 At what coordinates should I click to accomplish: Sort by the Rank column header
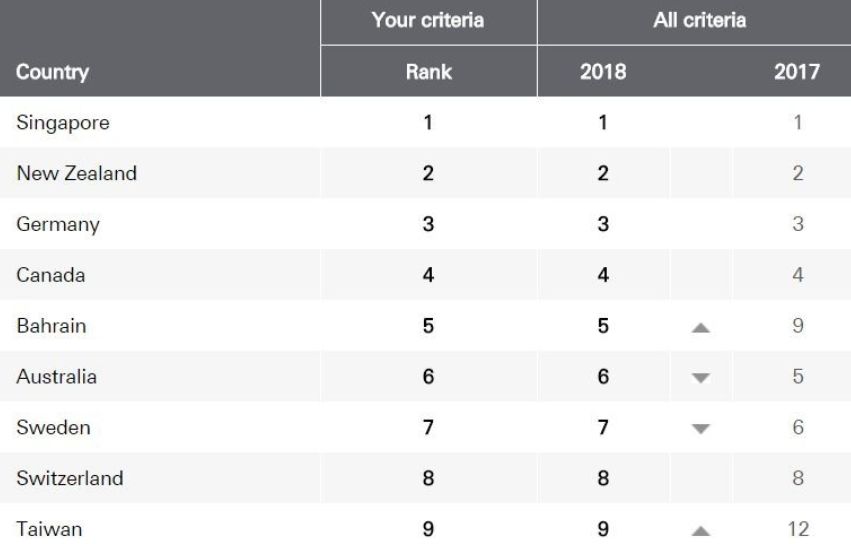pos(428,72)
